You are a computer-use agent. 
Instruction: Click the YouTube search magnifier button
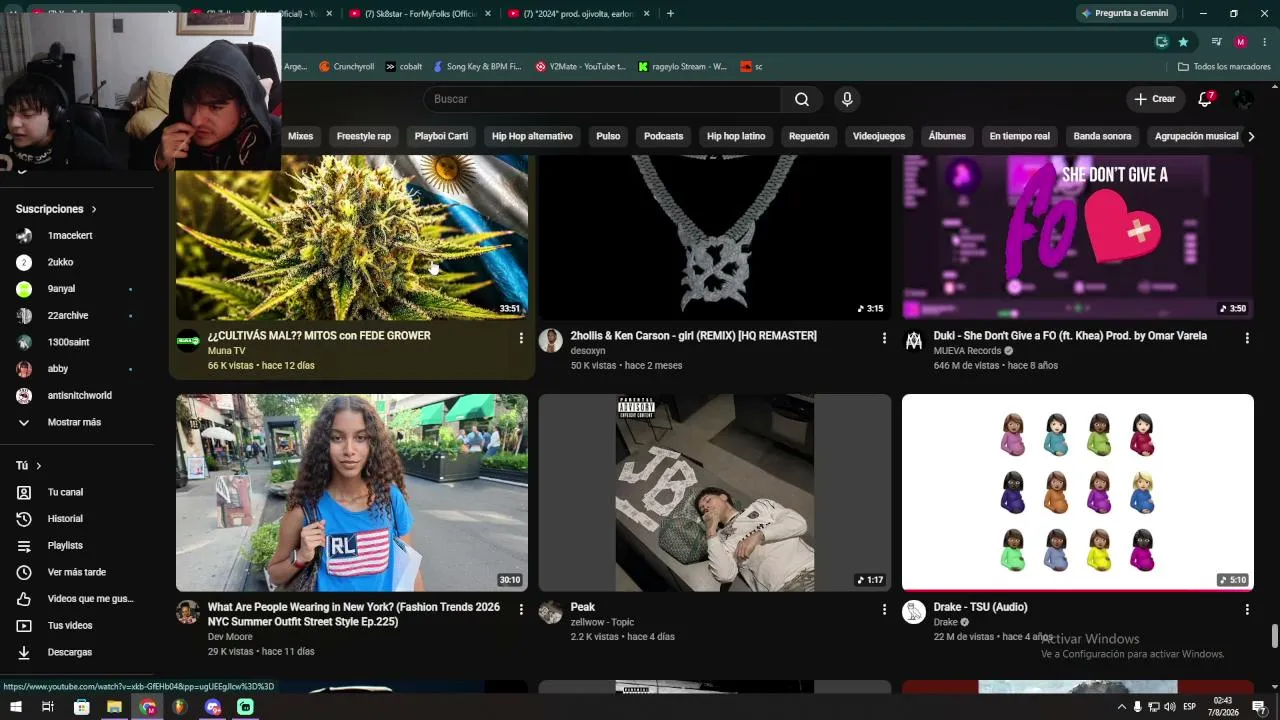point(802,99)
